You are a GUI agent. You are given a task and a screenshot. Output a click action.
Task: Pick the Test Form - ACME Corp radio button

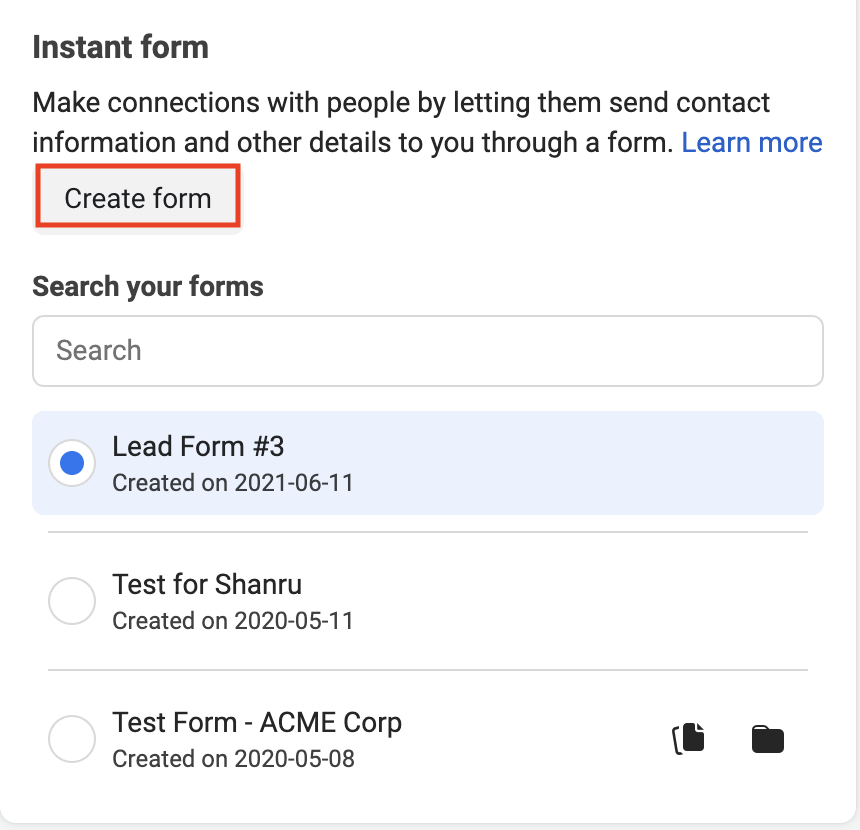[72, 739]
